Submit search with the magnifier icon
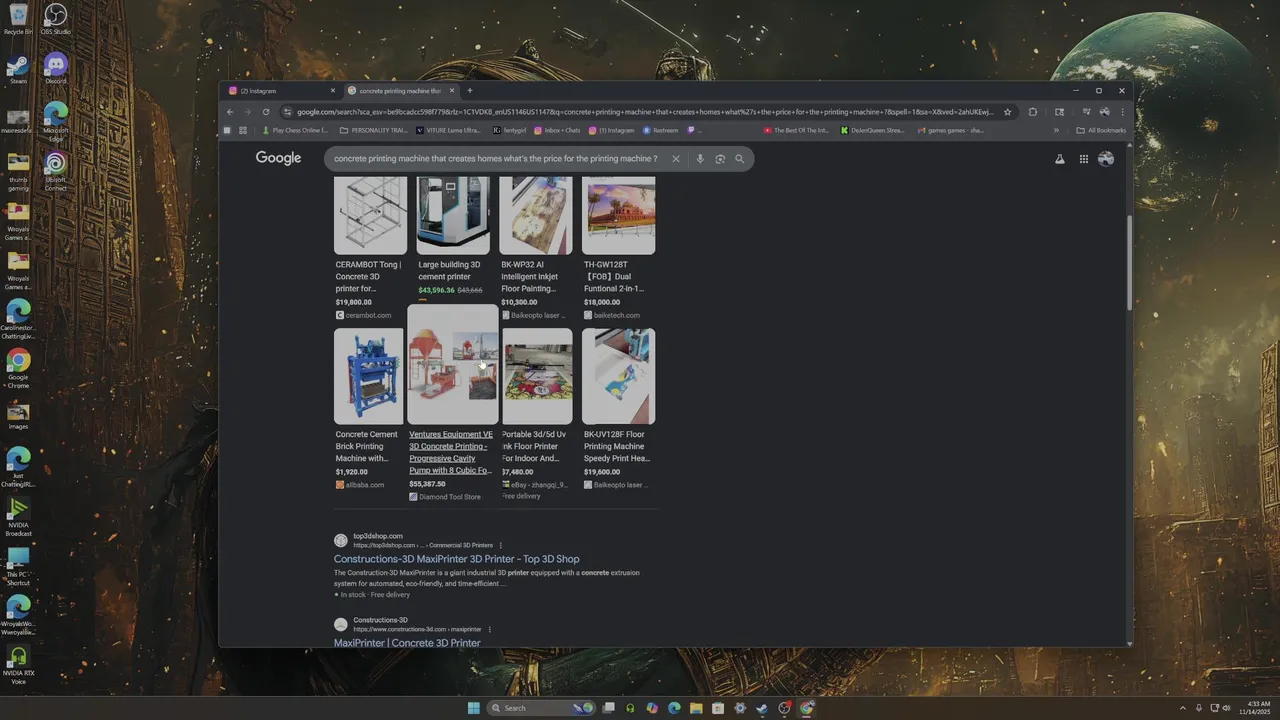The width and height of the screenshot is (1280, 720). (x=740, y=159)
